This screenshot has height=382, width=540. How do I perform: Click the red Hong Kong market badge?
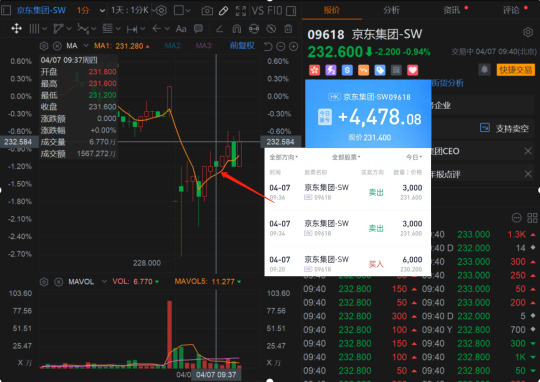pos(314,70)
